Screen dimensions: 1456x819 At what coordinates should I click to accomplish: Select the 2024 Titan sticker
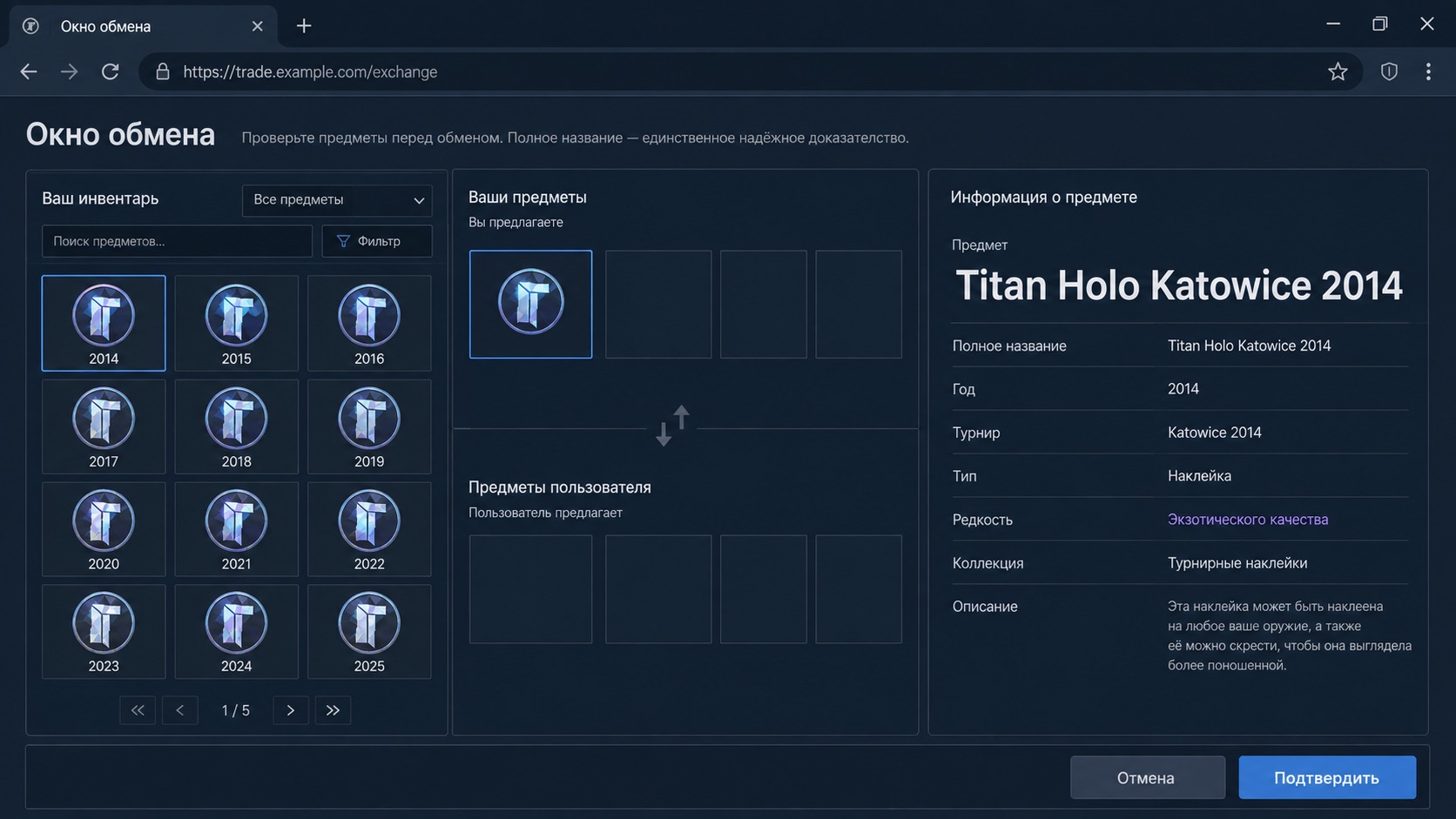236,632
